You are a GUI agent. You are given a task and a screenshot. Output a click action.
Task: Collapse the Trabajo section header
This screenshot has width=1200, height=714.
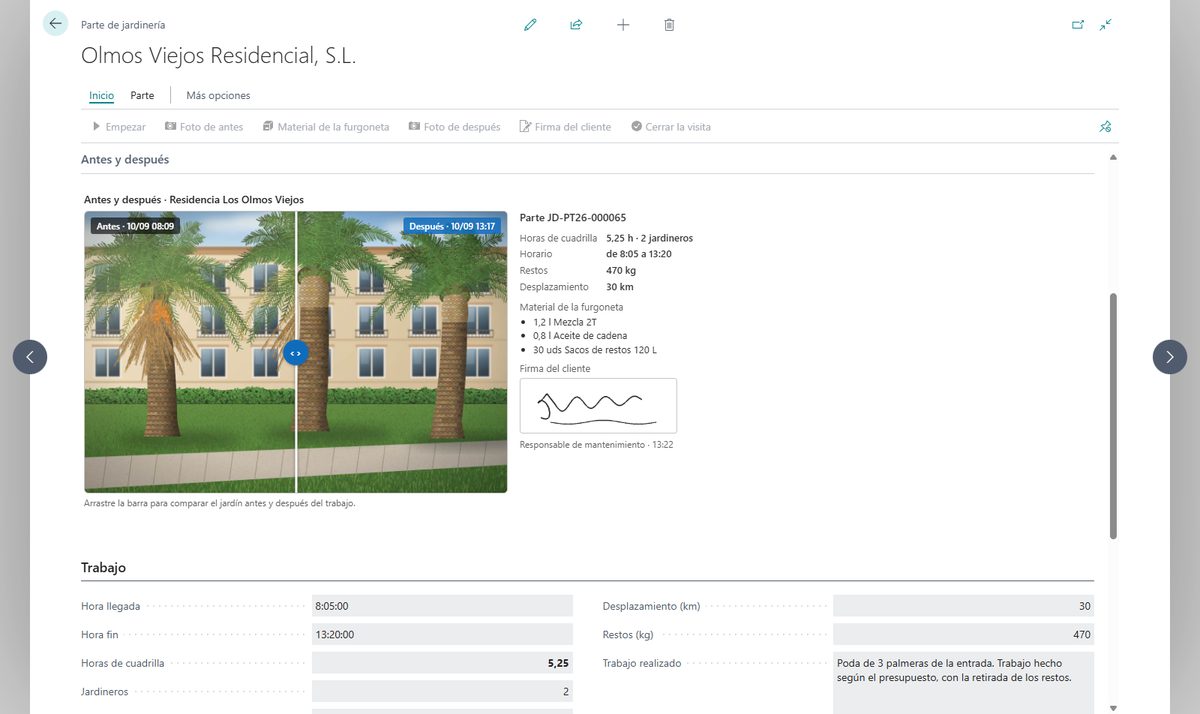tap(103, 567)
